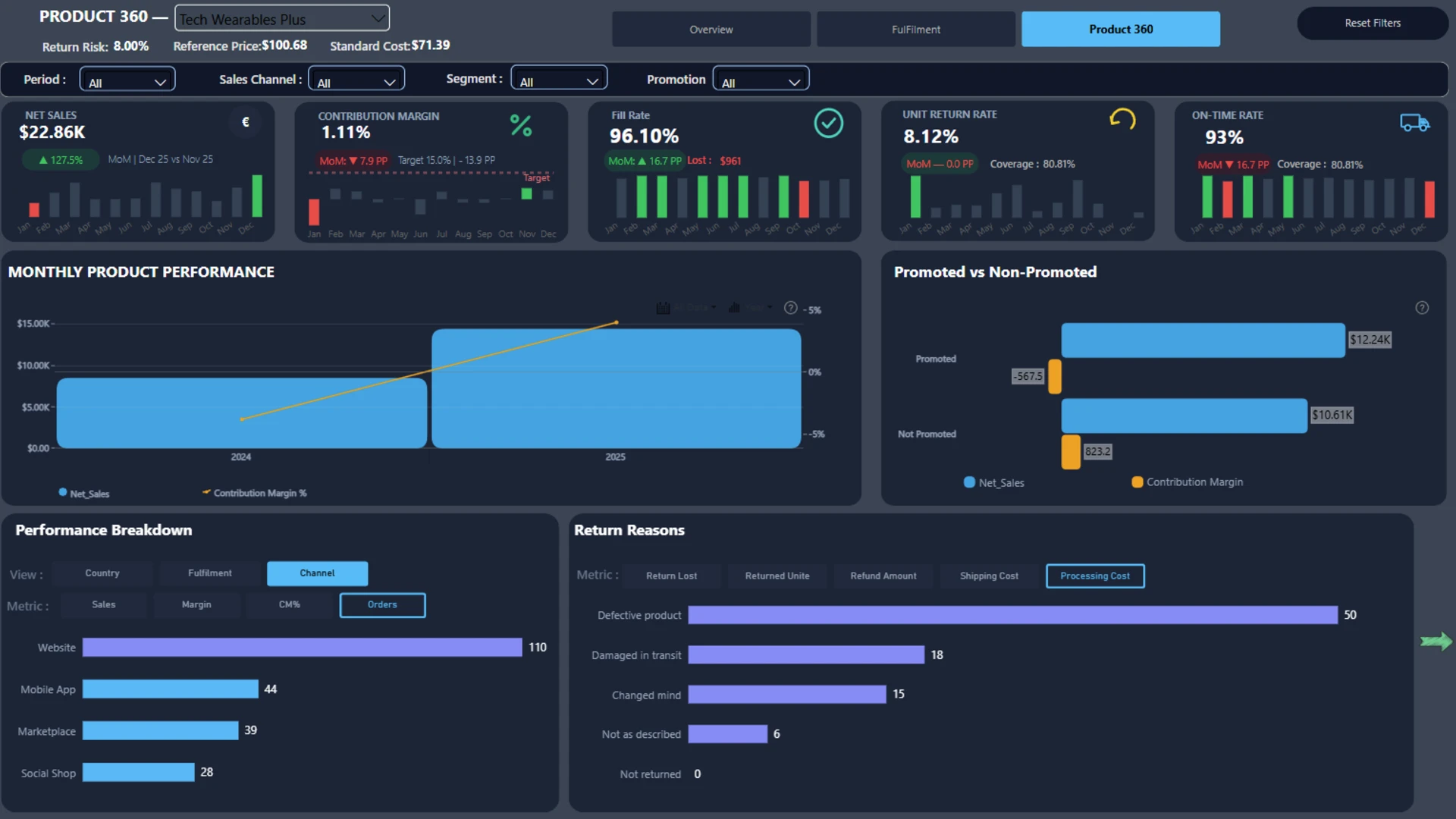Choose the Orders metric in Performance Breakdown
1456x819 pixels.
pyautogui.click(x=382, y=605)
